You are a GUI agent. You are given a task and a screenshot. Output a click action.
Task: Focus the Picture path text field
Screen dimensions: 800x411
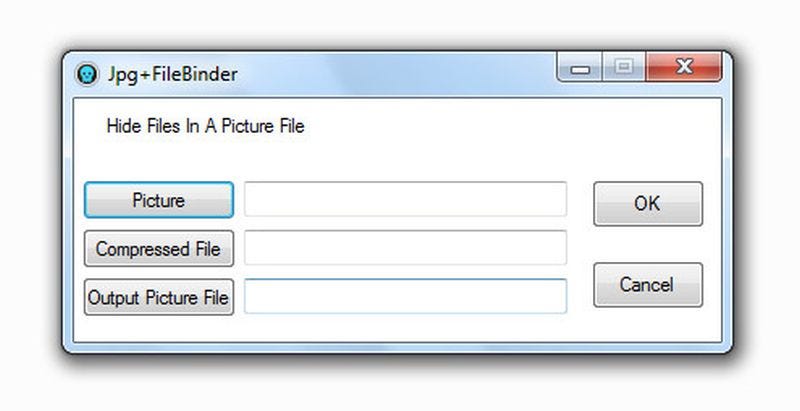tap(405, 199)
